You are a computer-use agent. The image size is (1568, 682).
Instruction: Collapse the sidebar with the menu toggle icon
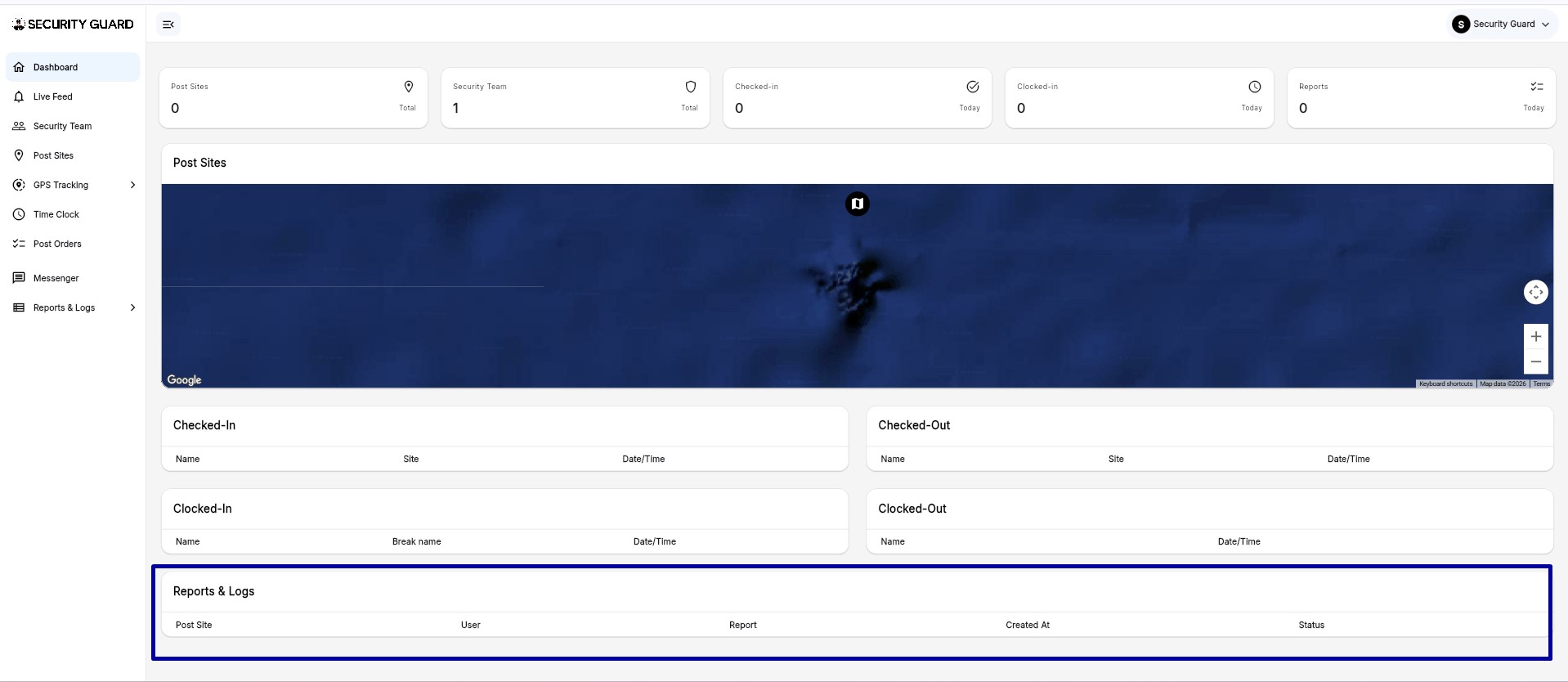(x=168, y=25)
